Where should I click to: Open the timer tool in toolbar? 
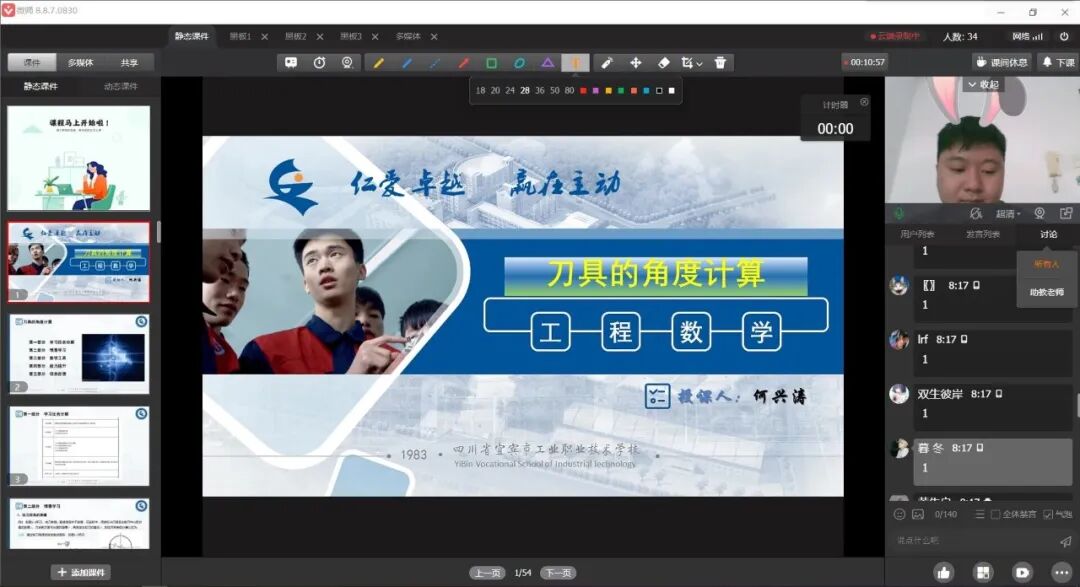click(320, 63)
